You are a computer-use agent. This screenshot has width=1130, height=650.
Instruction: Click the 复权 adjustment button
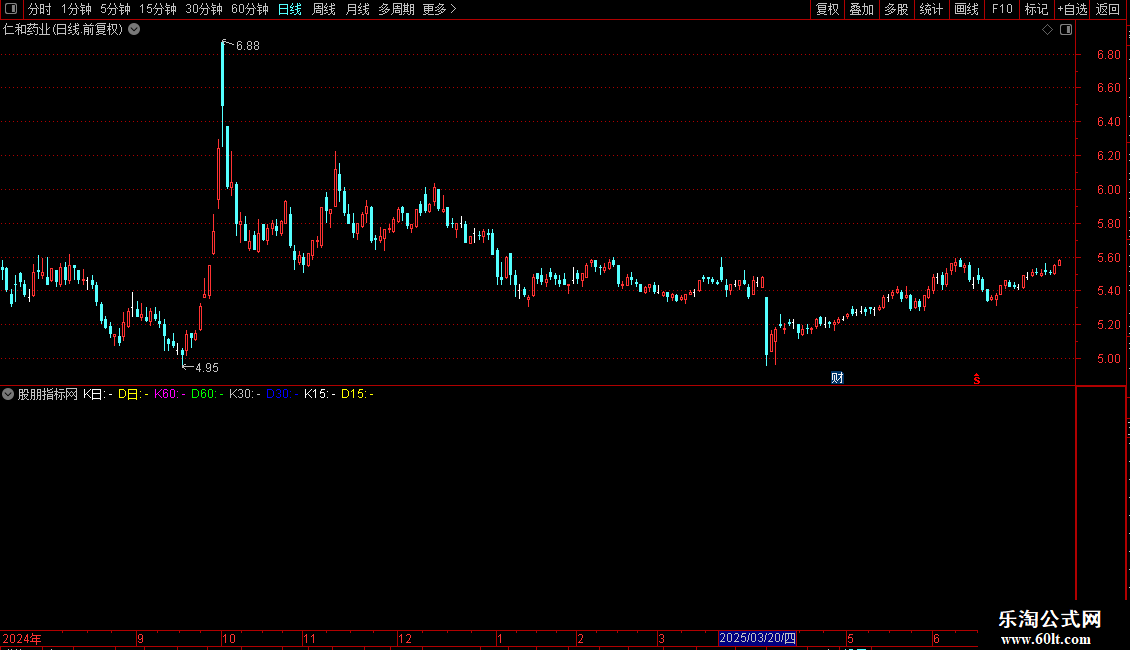pyautogui.click(x=827, y=9)
